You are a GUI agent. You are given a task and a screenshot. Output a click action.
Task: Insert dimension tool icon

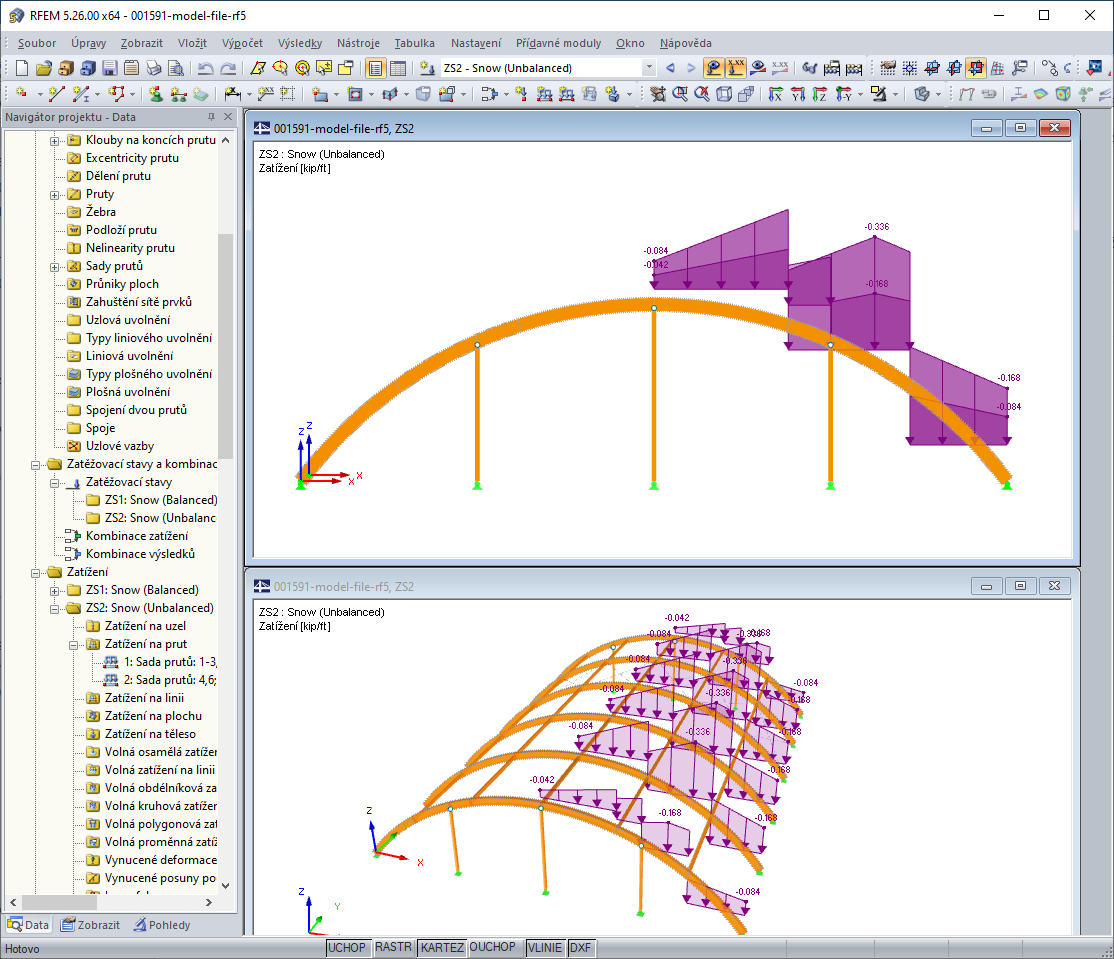click(x=232, y=94)
